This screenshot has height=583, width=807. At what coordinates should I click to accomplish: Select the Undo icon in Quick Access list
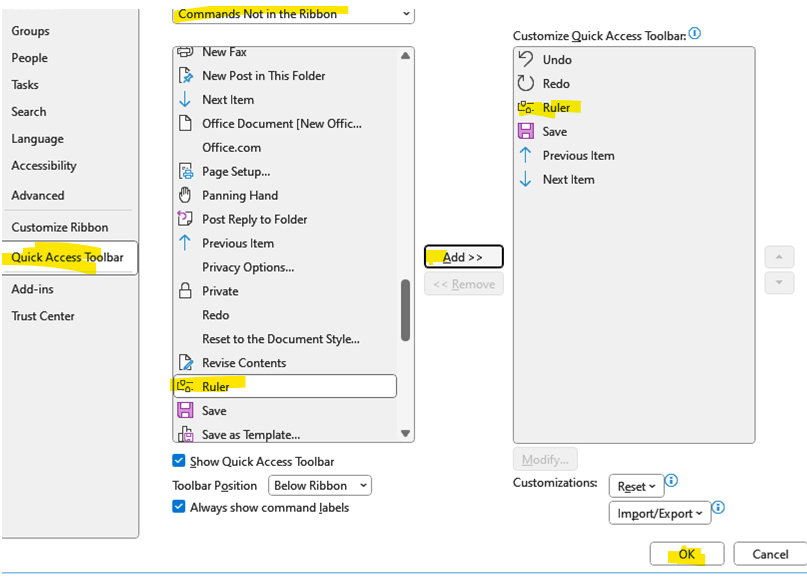pyautogui.click(x=526, y=59)
